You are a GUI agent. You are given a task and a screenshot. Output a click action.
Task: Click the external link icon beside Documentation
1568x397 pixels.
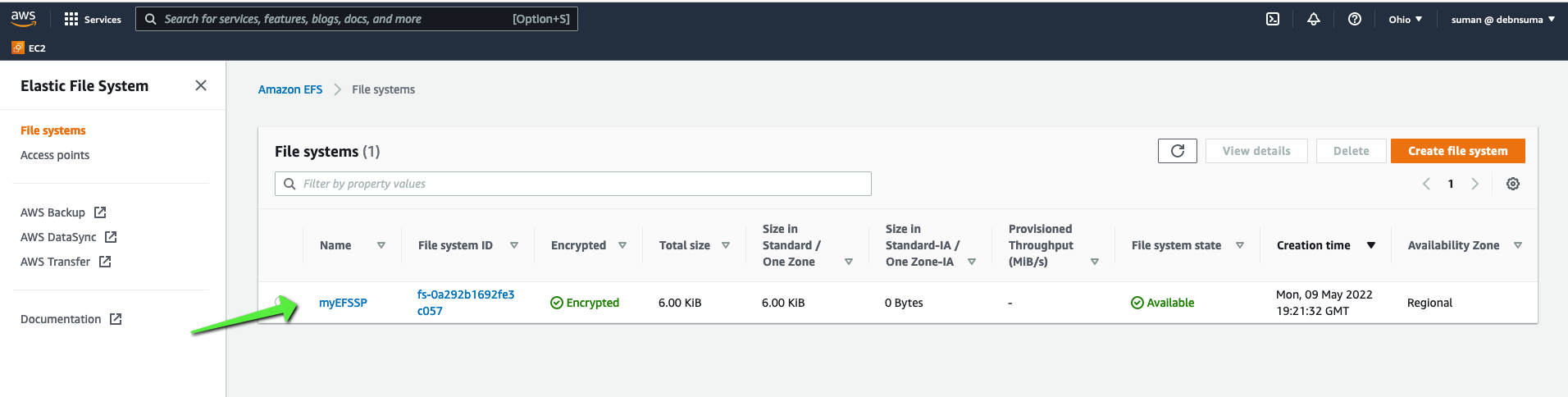click(x=116, y=319)
